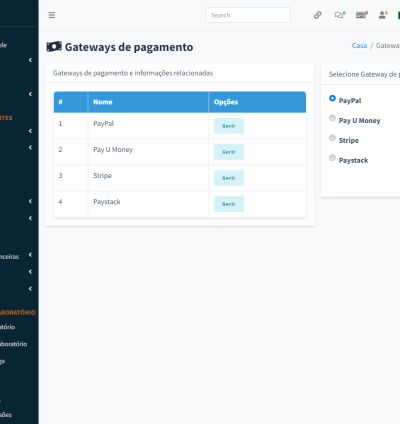This screenshot has width=400, height=424.
Task: Click the Pay U Money radio label
Action: point(360,120)
